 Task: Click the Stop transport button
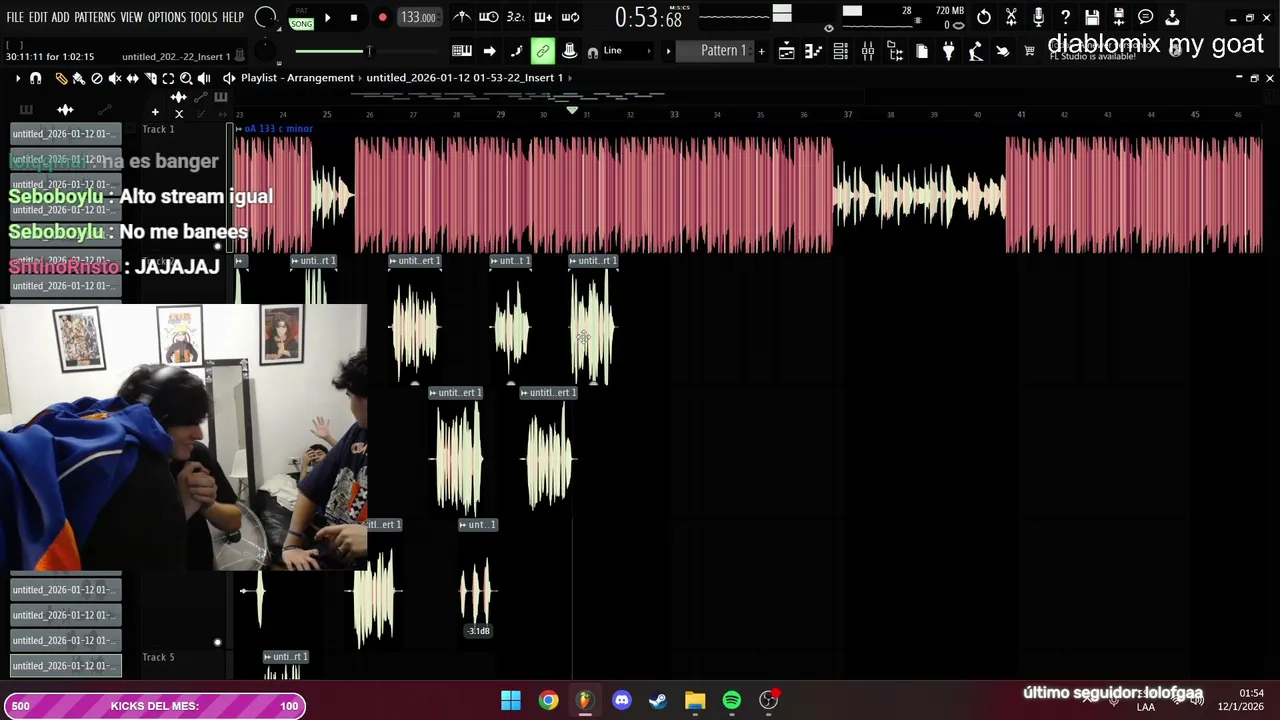coord(354,17)
